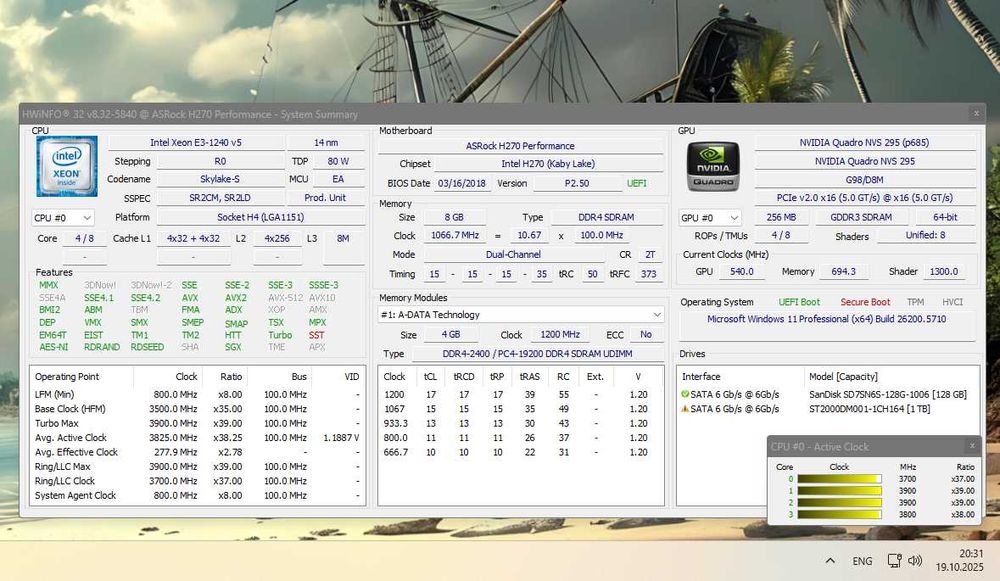Show hidden tray icons chevron
Image resolution: width=1000 pixels, height=581 pixels.
tap(830, 561)
